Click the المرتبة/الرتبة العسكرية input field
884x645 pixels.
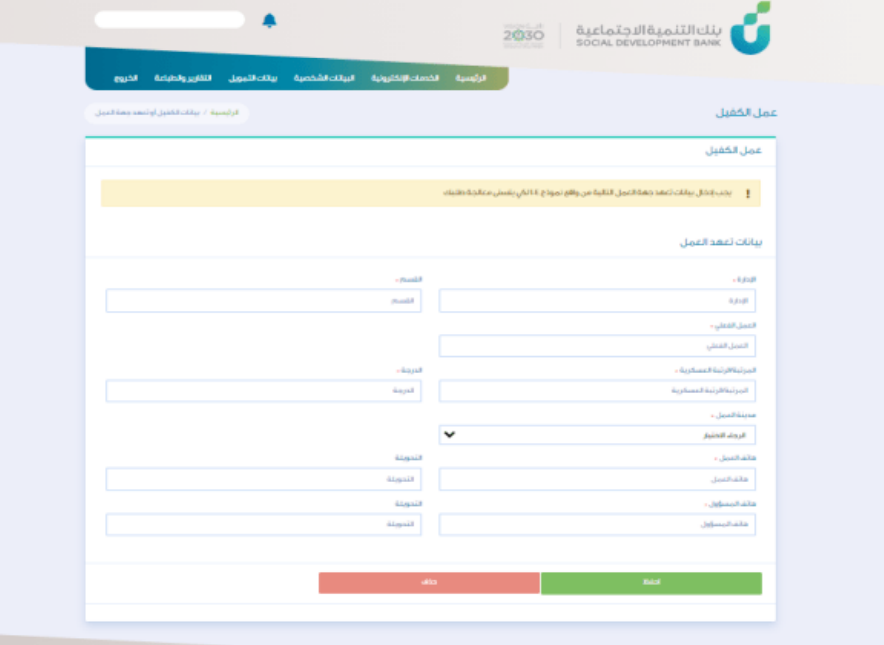(x=597, y=391)
